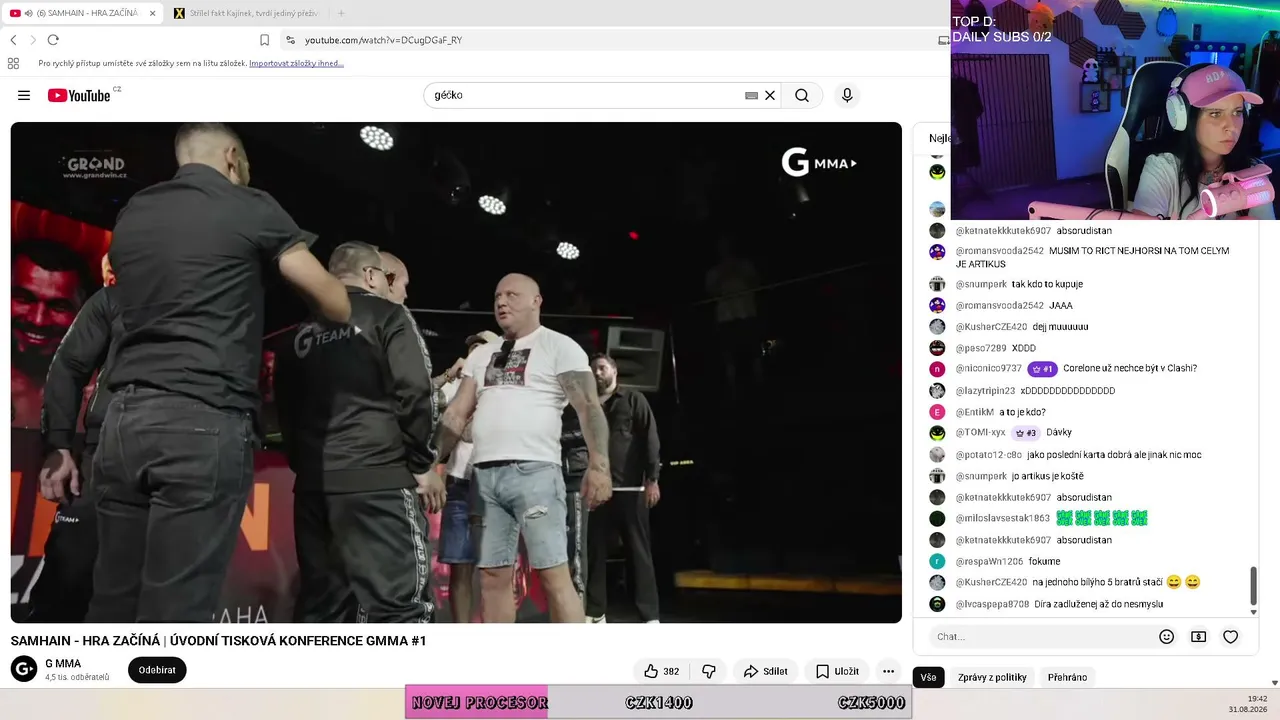Click the taskbar clock showing 19:42
Viewport: 1280px width, 720px height.
tap(1257, 699)
